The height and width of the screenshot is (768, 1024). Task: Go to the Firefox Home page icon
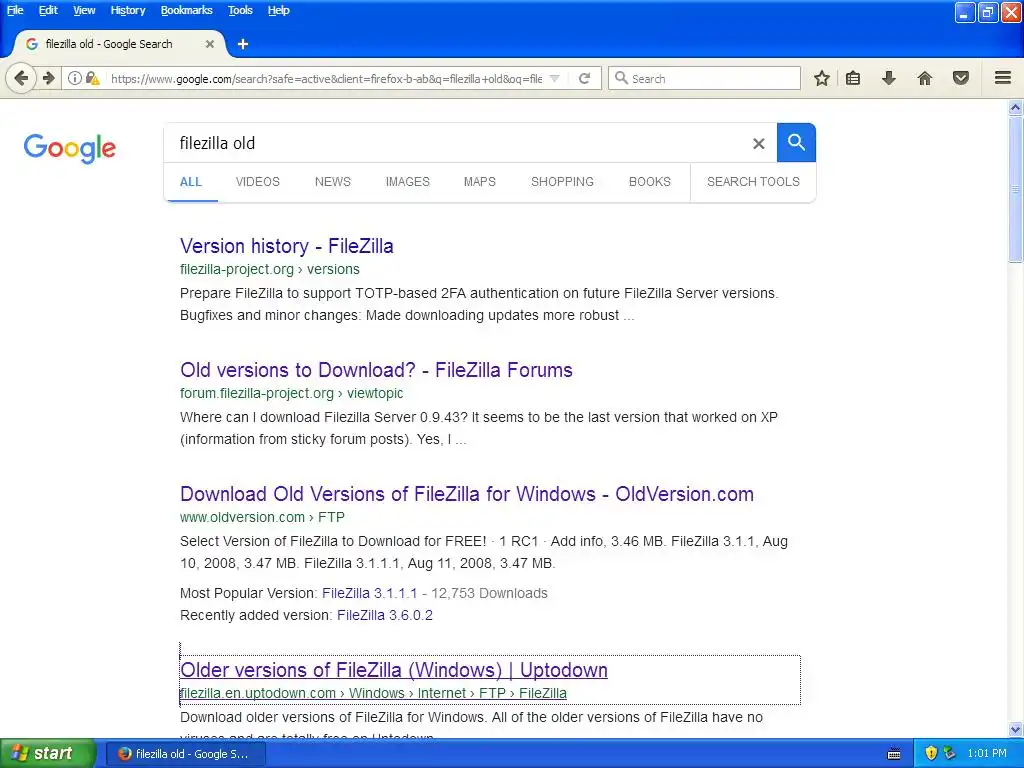click(x=925, y=78)
